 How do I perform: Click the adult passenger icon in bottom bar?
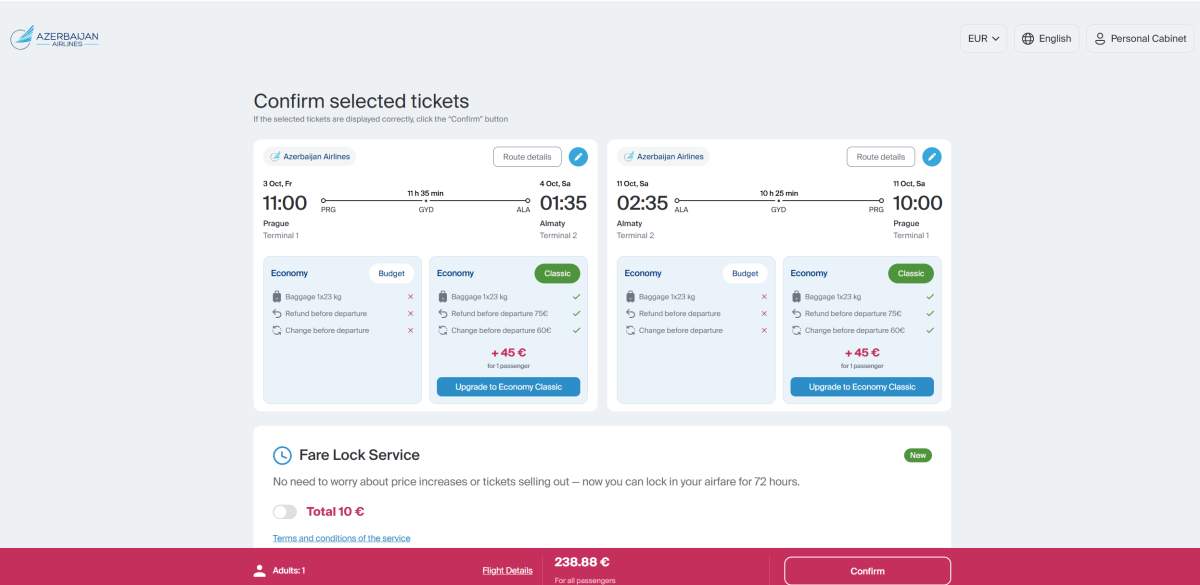coord(260,571)
